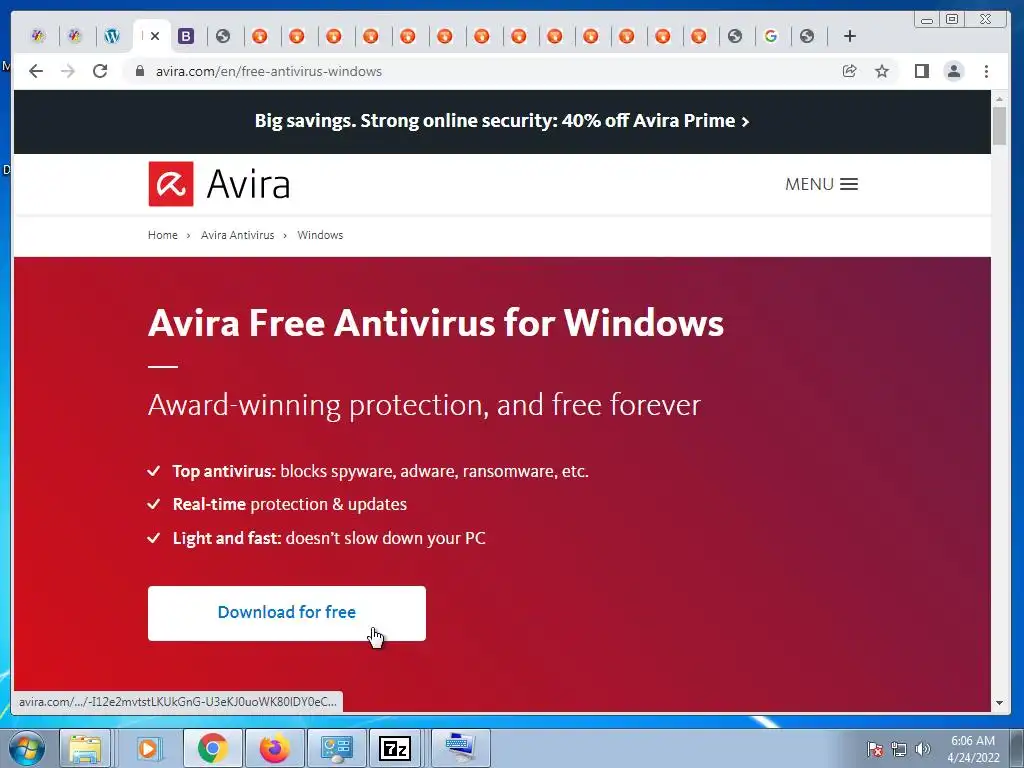
Task: Click the browser Forward arrow
Action: [68, 71]
